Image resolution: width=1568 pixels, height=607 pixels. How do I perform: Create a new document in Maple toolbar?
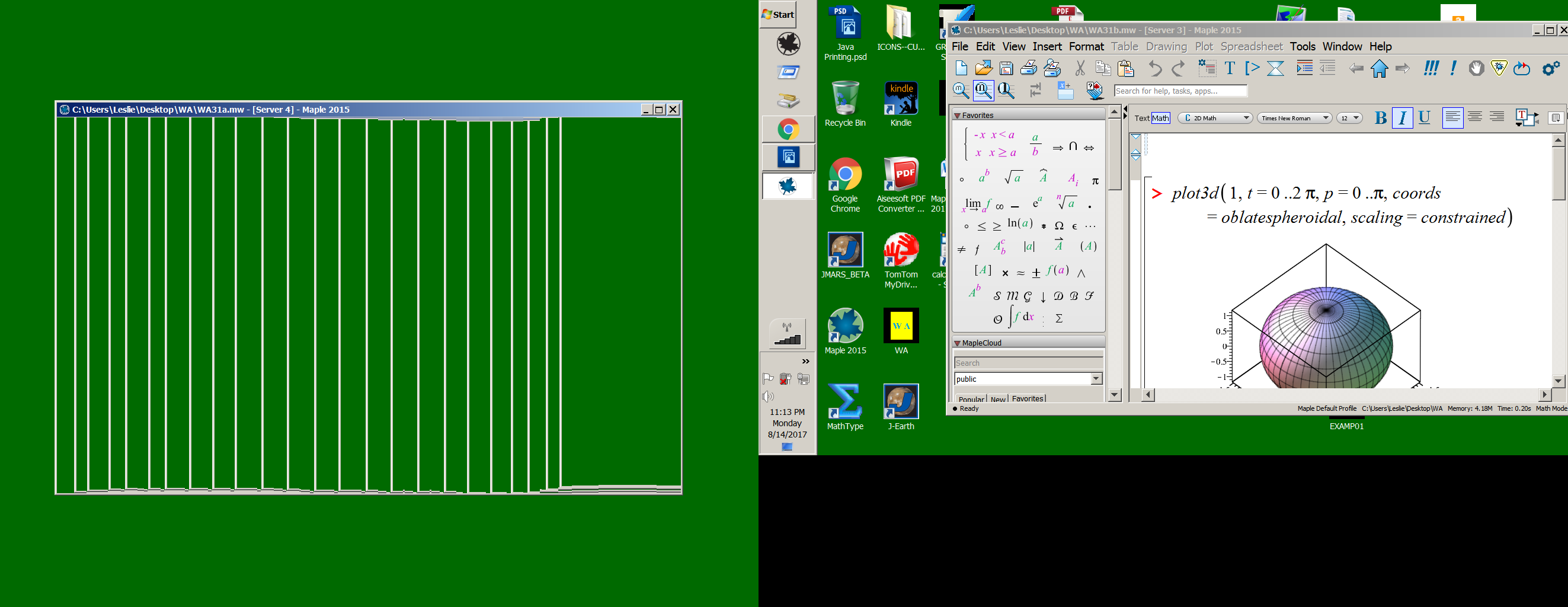pyautogui.click(x=961, y=69)
